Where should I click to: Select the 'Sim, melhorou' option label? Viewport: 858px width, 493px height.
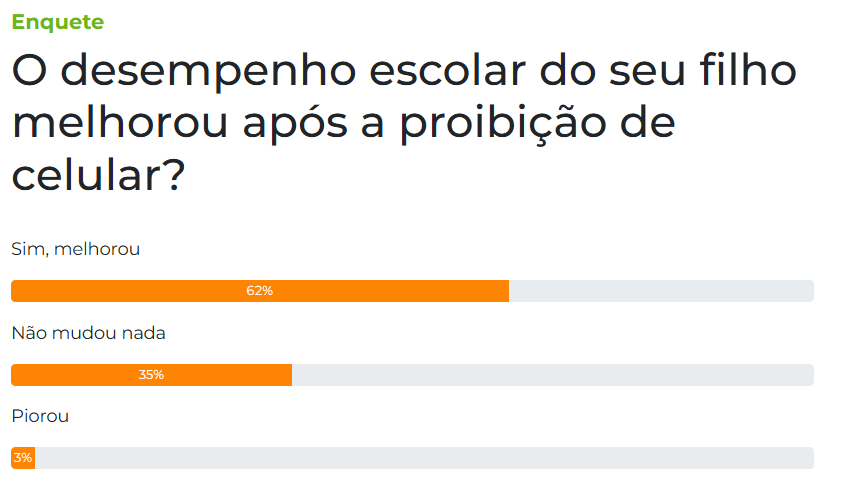coord(76,250)
